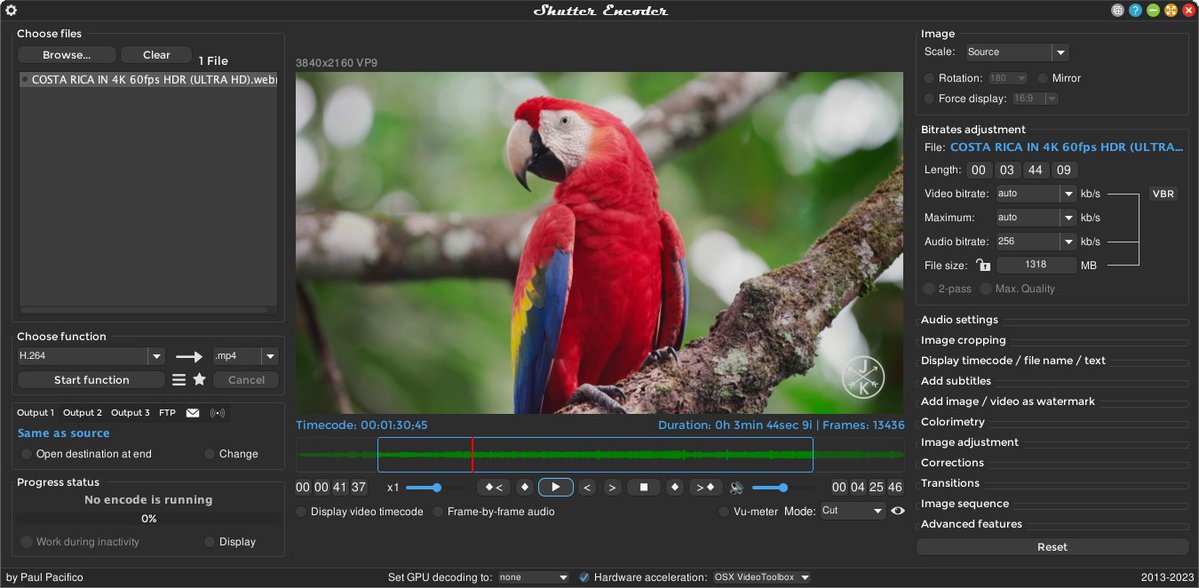This screenshot has height=588, width=1199.
Task: Click the Reset button
Action: coord(1052,547)
